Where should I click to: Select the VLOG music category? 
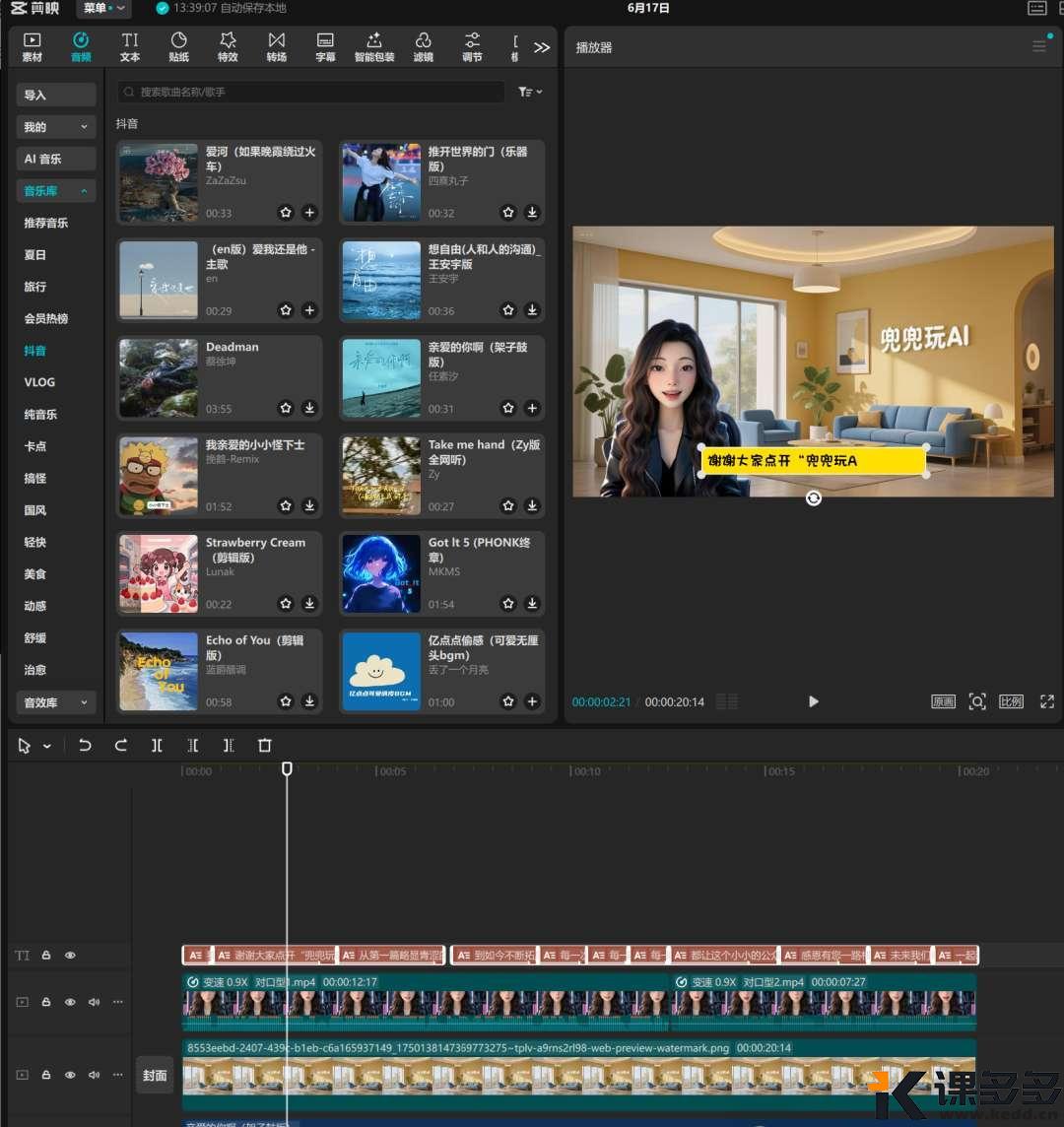coord(39,382)
